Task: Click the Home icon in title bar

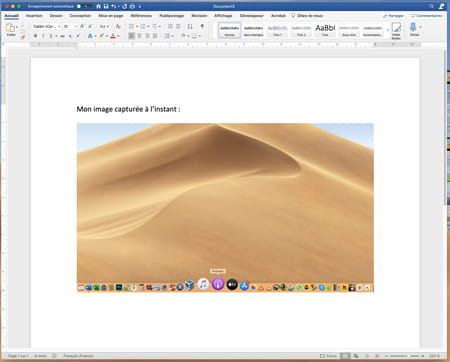Action: [x=98, y=6]
